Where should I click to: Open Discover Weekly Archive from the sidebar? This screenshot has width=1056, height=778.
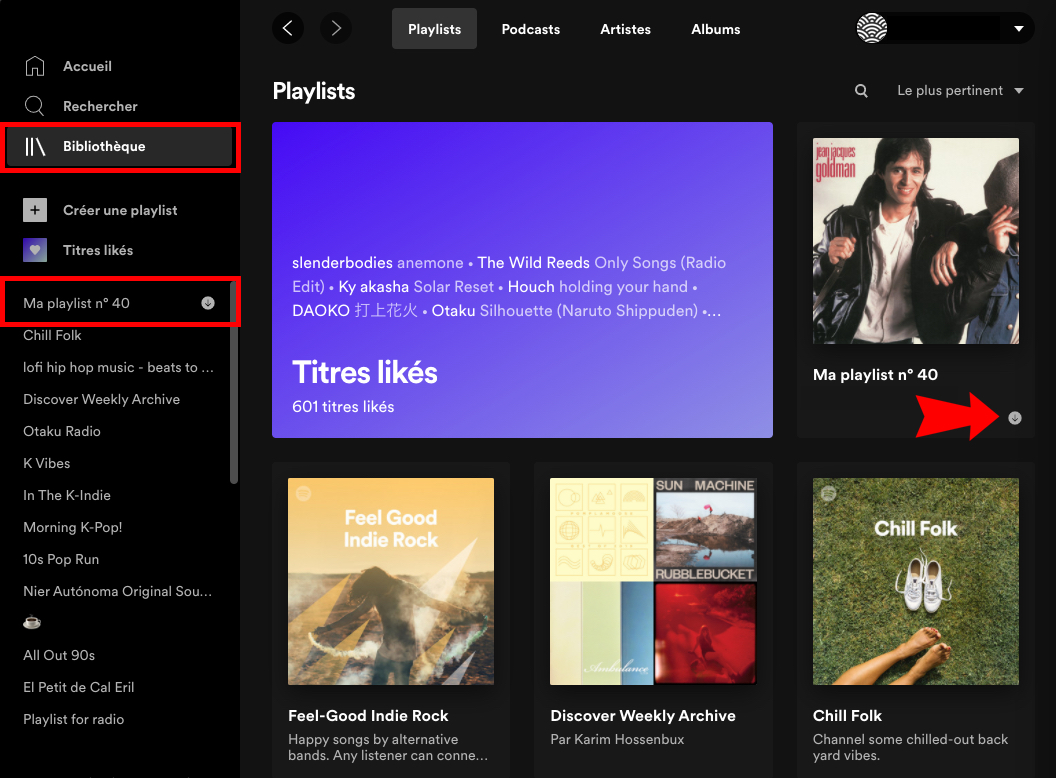pos(101,399)
